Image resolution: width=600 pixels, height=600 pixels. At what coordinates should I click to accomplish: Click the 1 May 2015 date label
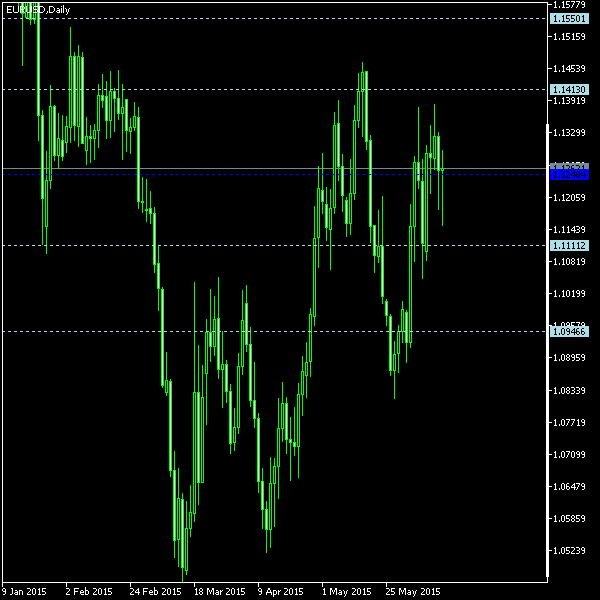(x=346, y=592)
